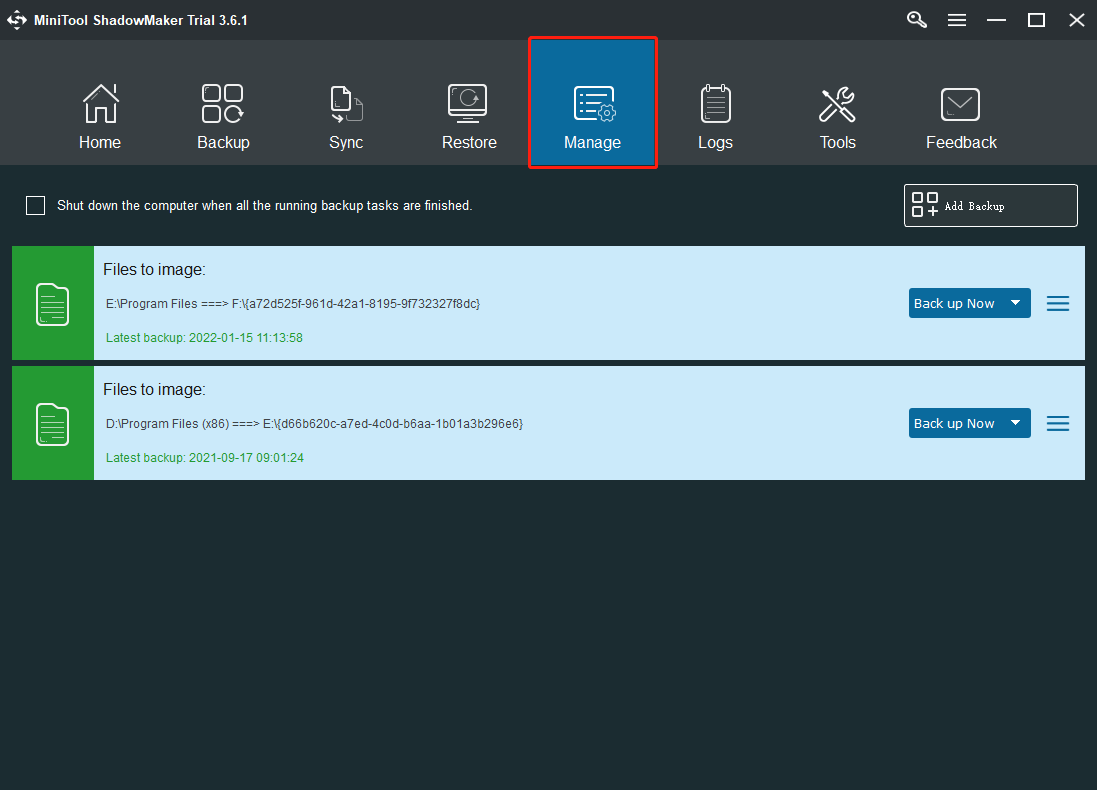This screenshot has height=790, width=1097.
Task: Back up the D:\Program Files (x86) task now
Action: [x=955, y=422]
